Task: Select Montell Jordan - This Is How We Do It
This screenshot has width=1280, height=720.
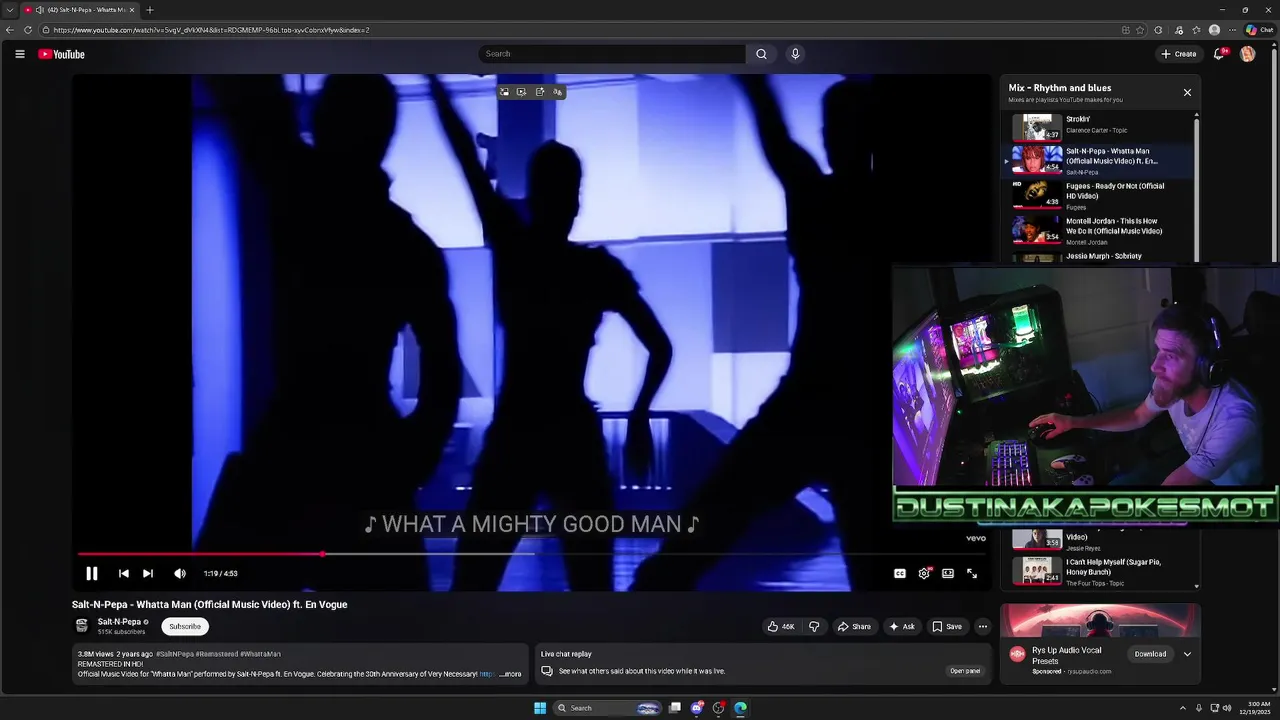Action: 1098,230
